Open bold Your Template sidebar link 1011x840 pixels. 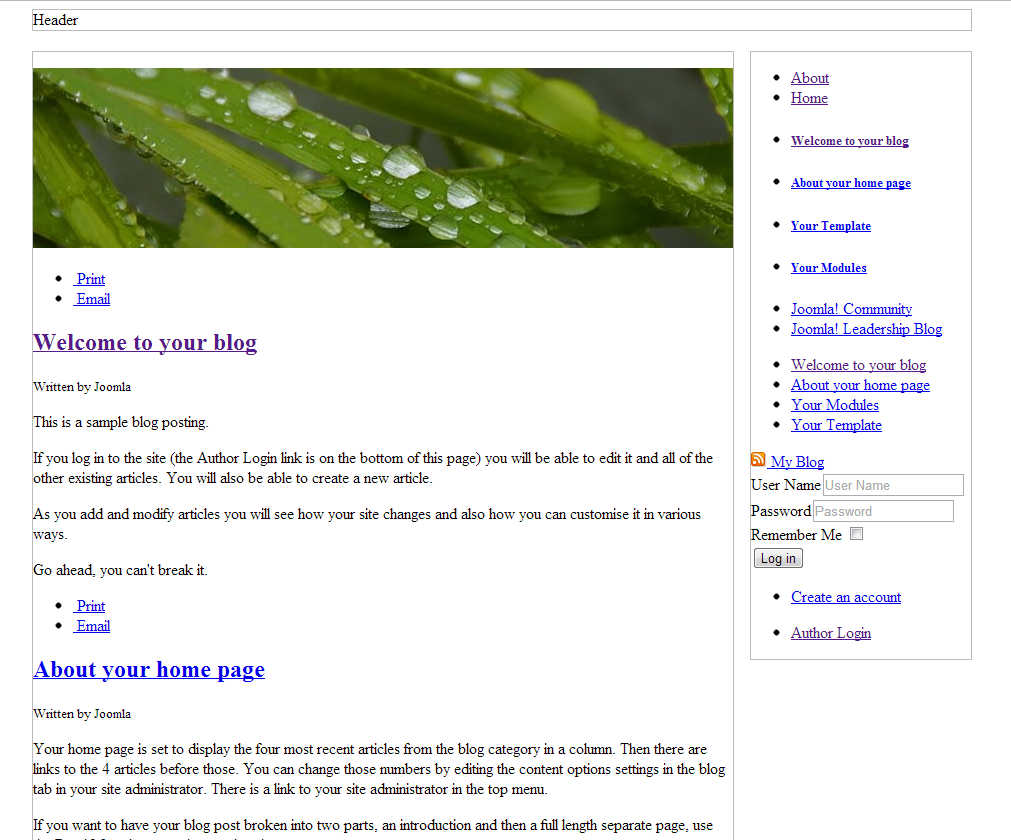point(831,226)
